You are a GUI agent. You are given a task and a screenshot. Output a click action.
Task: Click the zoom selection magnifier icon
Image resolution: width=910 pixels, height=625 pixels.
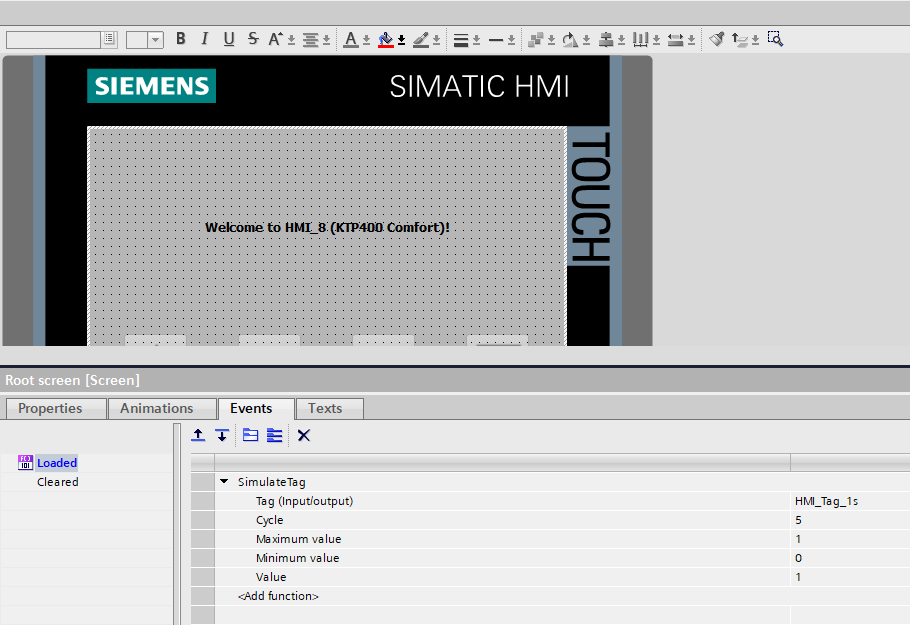(775, 39)
